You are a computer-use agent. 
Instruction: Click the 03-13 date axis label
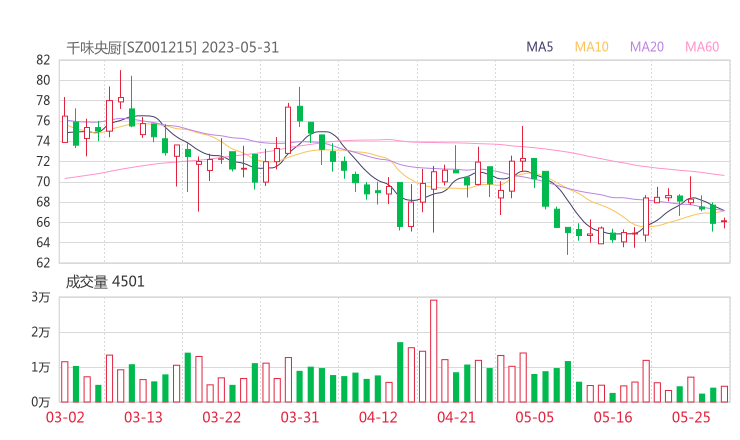coord(143,417)
